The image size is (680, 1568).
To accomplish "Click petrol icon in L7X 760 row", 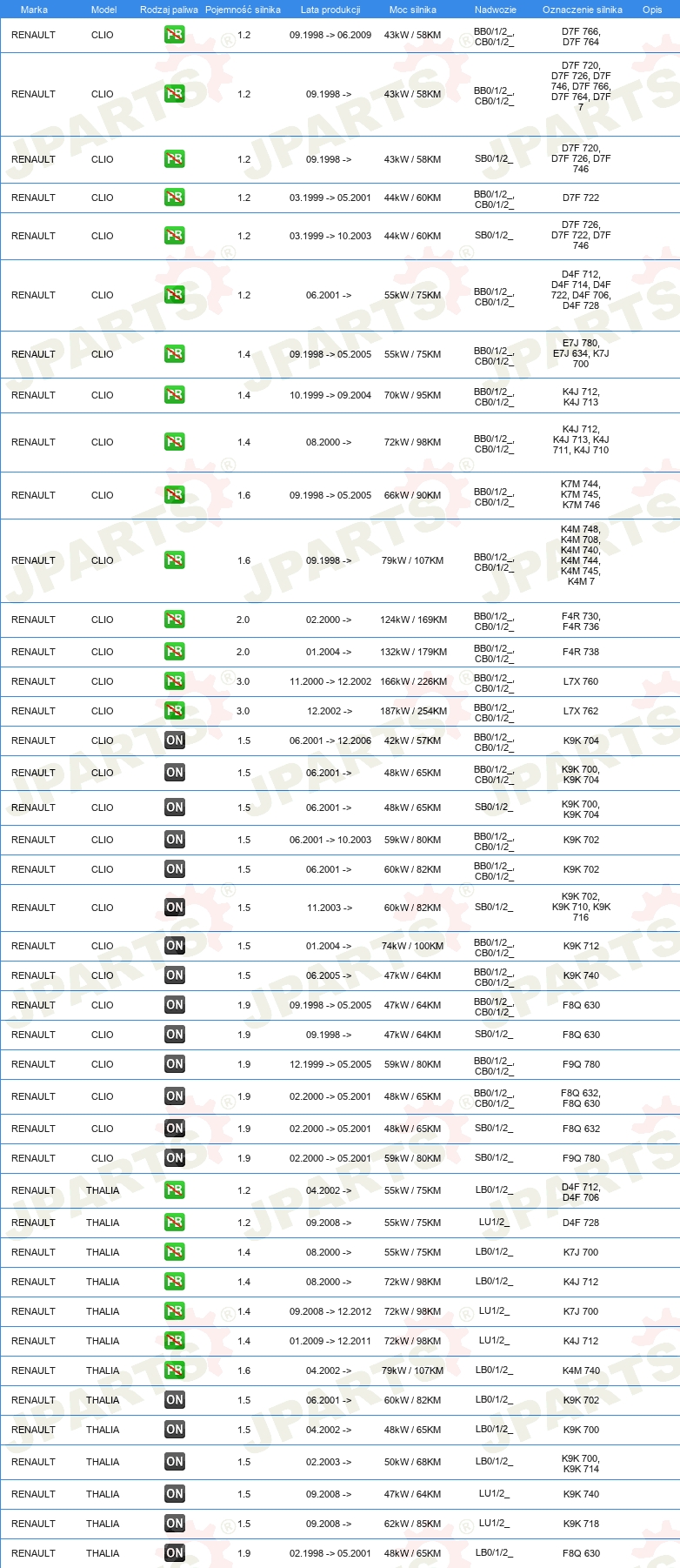I will click(175, 681).
